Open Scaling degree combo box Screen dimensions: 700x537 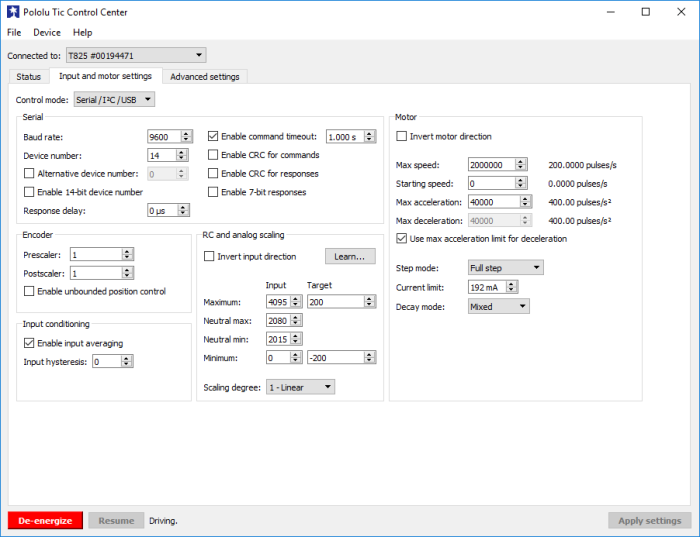pos(300,387)
